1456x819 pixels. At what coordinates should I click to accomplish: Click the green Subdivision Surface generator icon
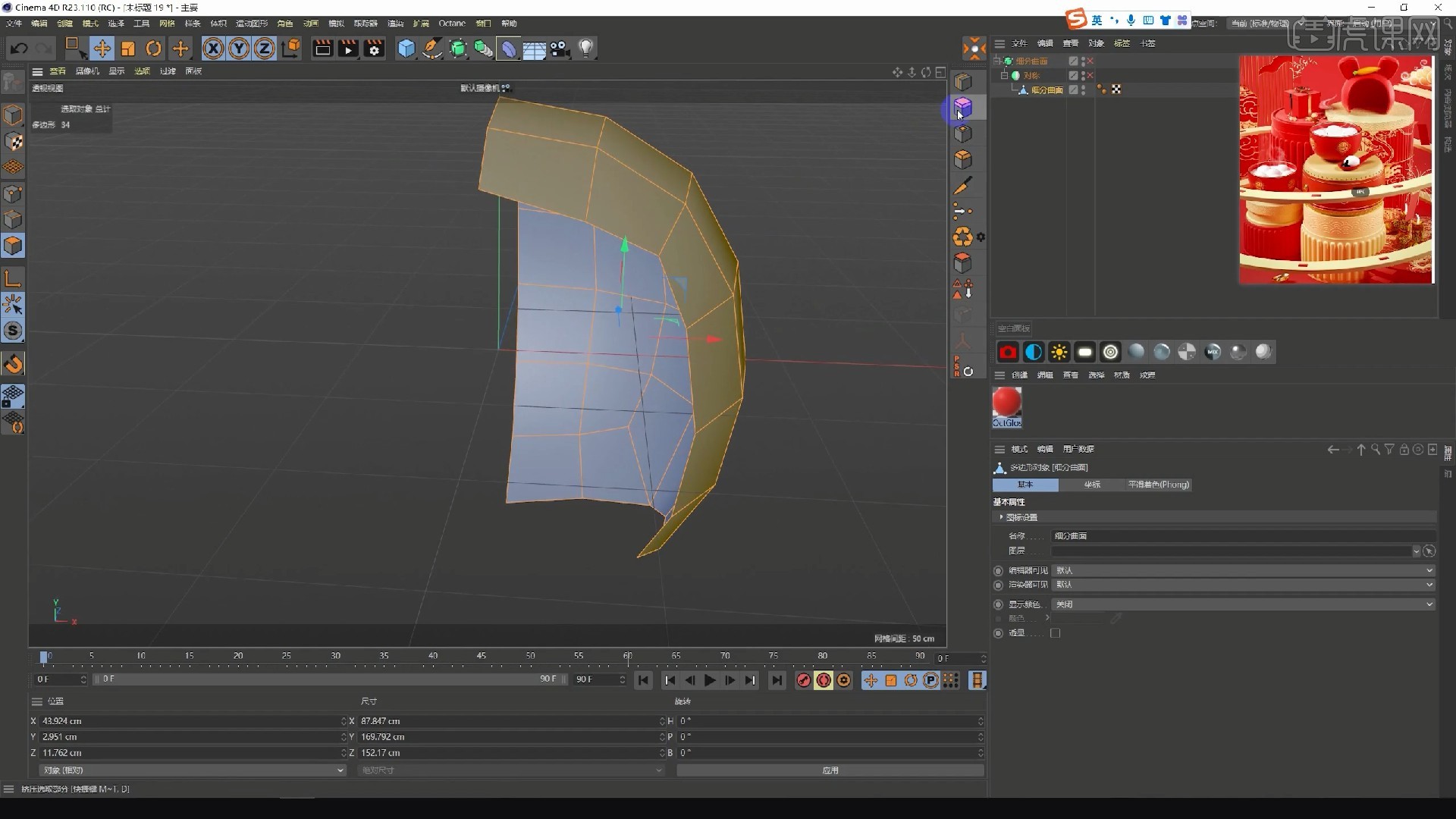pos(458,49)
